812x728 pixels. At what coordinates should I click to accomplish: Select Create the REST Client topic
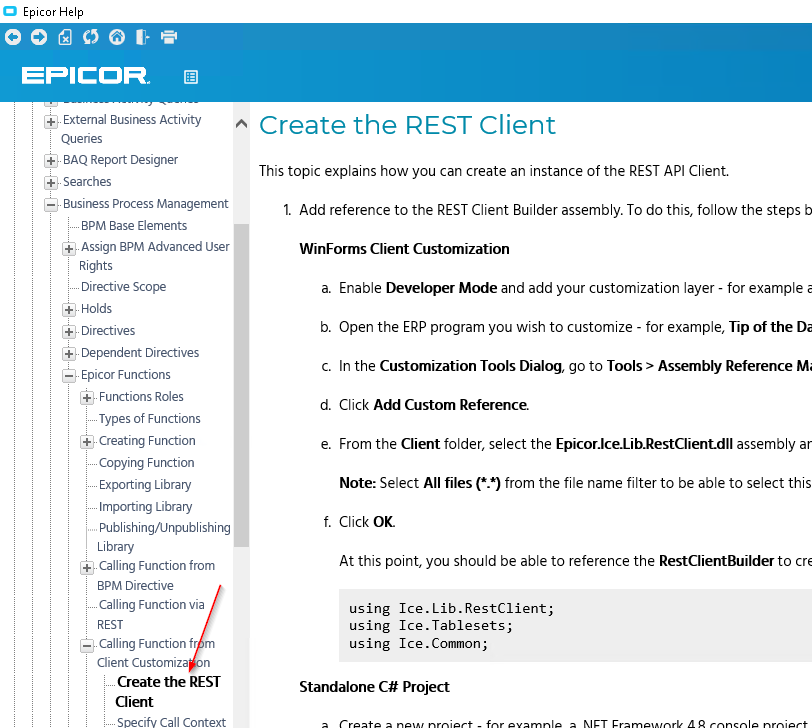pyautogui.click(x=168, y=692)
